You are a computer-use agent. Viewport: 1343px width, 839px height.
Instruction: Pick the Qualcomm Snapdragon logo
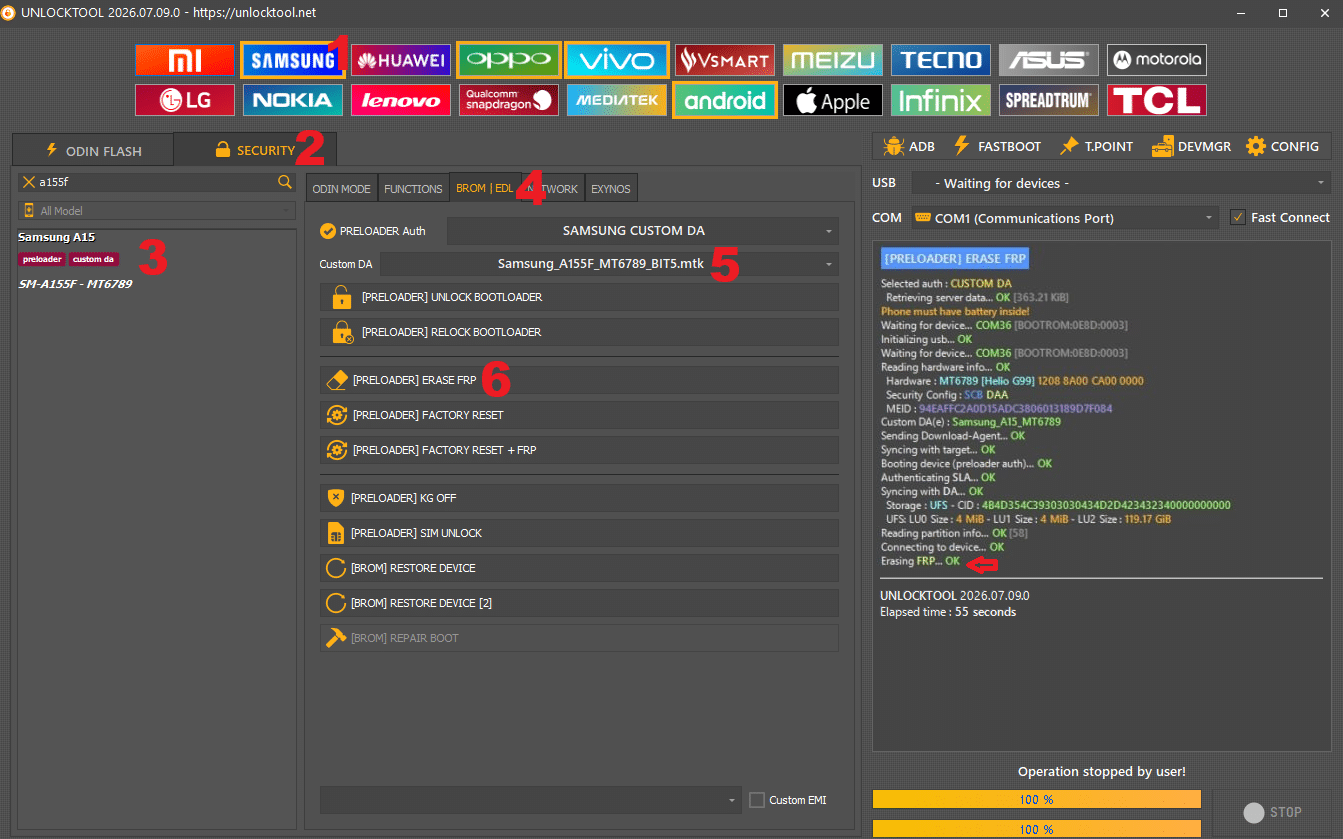point(509,100)
